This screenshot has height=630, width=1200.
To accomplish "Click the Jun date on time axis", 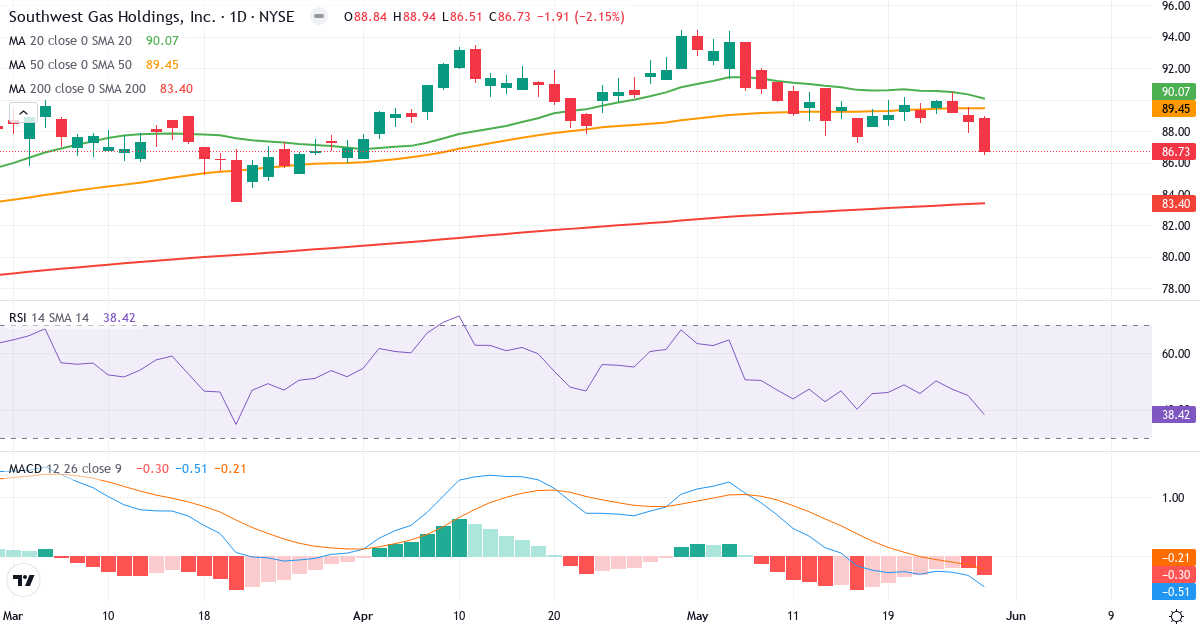I will click(x=1016, y=616).
